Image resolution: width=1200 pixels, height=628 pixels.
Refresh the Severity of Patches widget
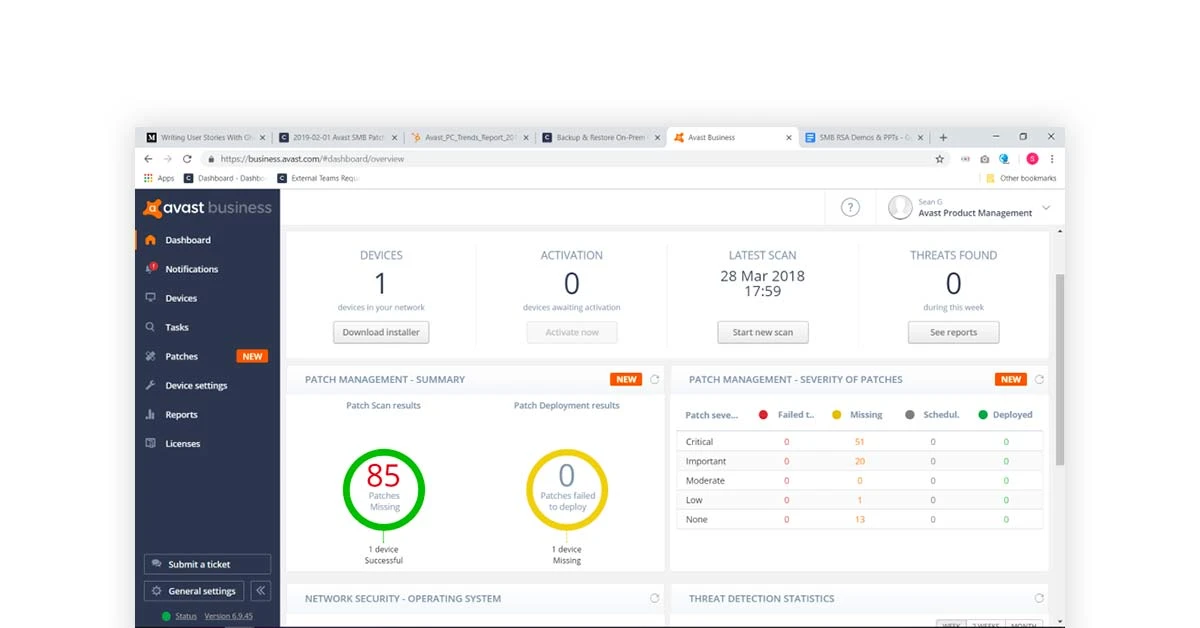1039,379
